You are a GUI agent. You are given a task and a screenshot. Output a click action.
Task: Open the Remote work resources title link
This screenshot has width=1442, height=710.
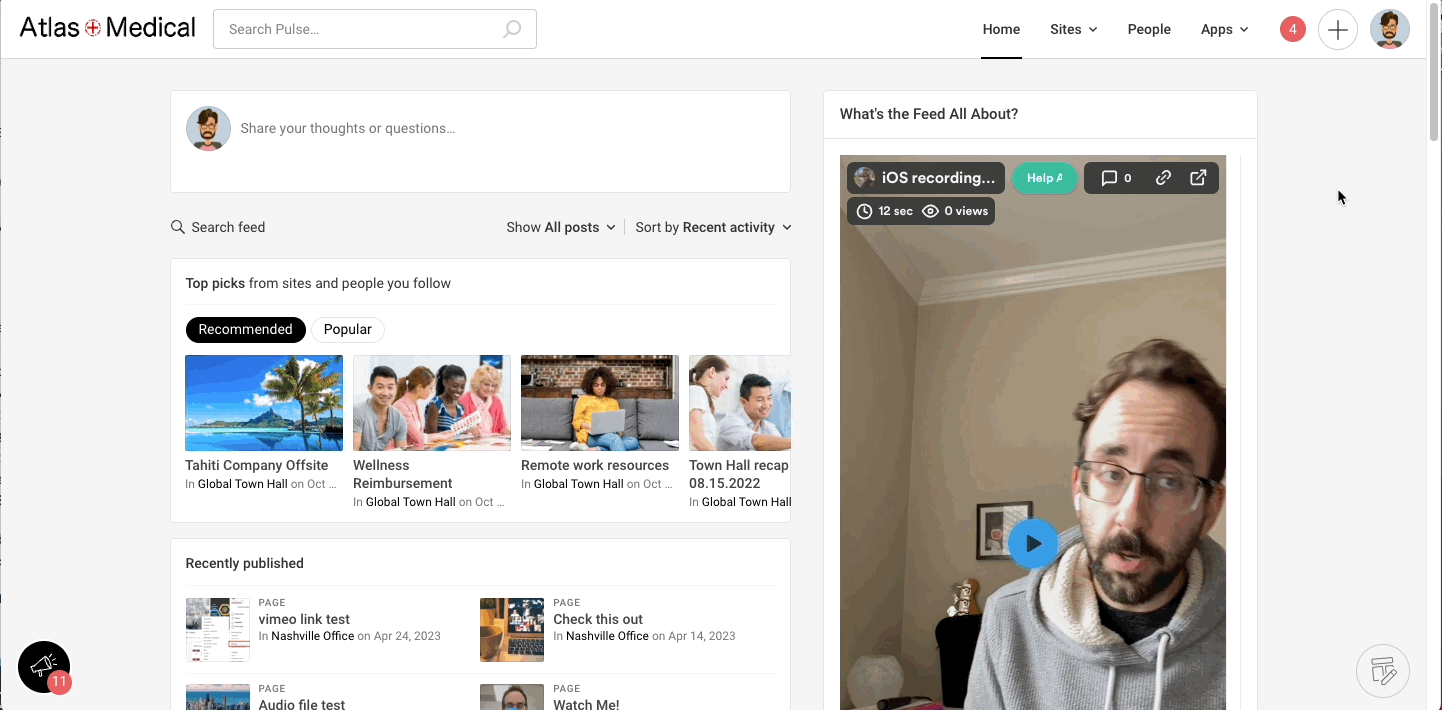(x=595, y=465)
